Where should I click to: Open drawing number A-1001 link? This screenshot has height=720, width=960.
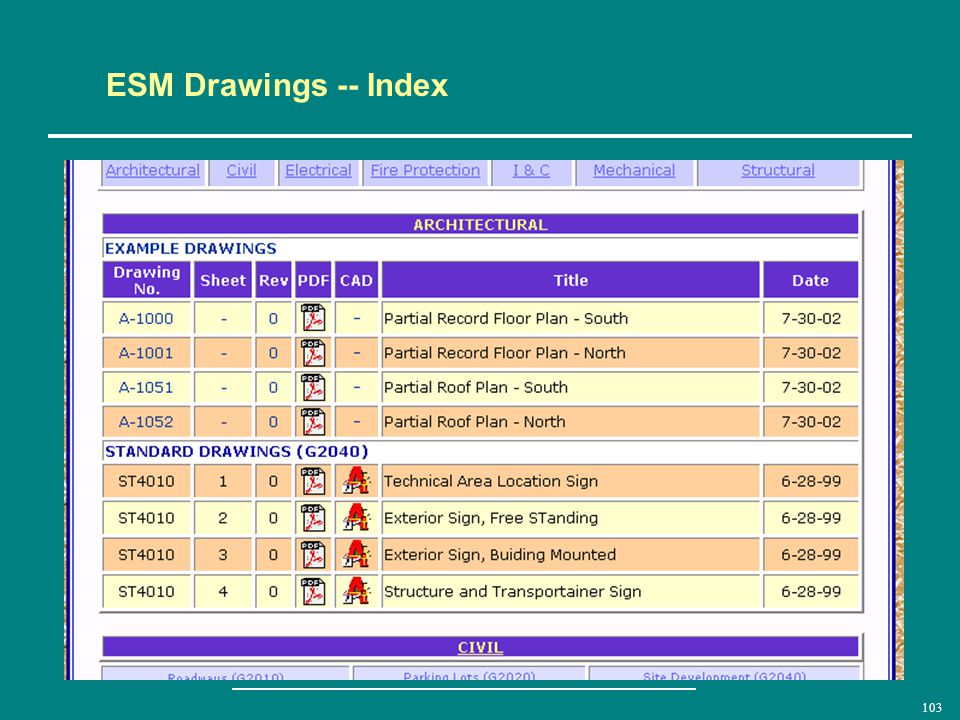(x=146, y=353)
